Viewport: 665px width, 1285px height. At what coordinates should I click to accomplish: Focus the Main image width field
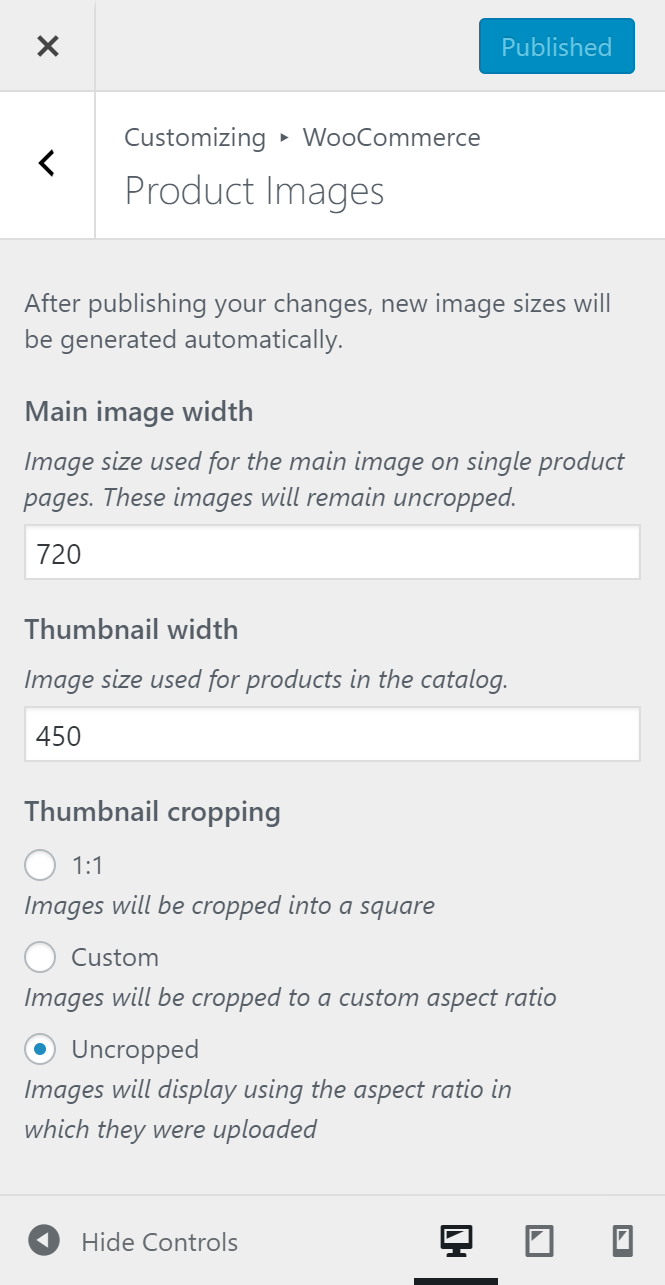(x=332, y=553)
